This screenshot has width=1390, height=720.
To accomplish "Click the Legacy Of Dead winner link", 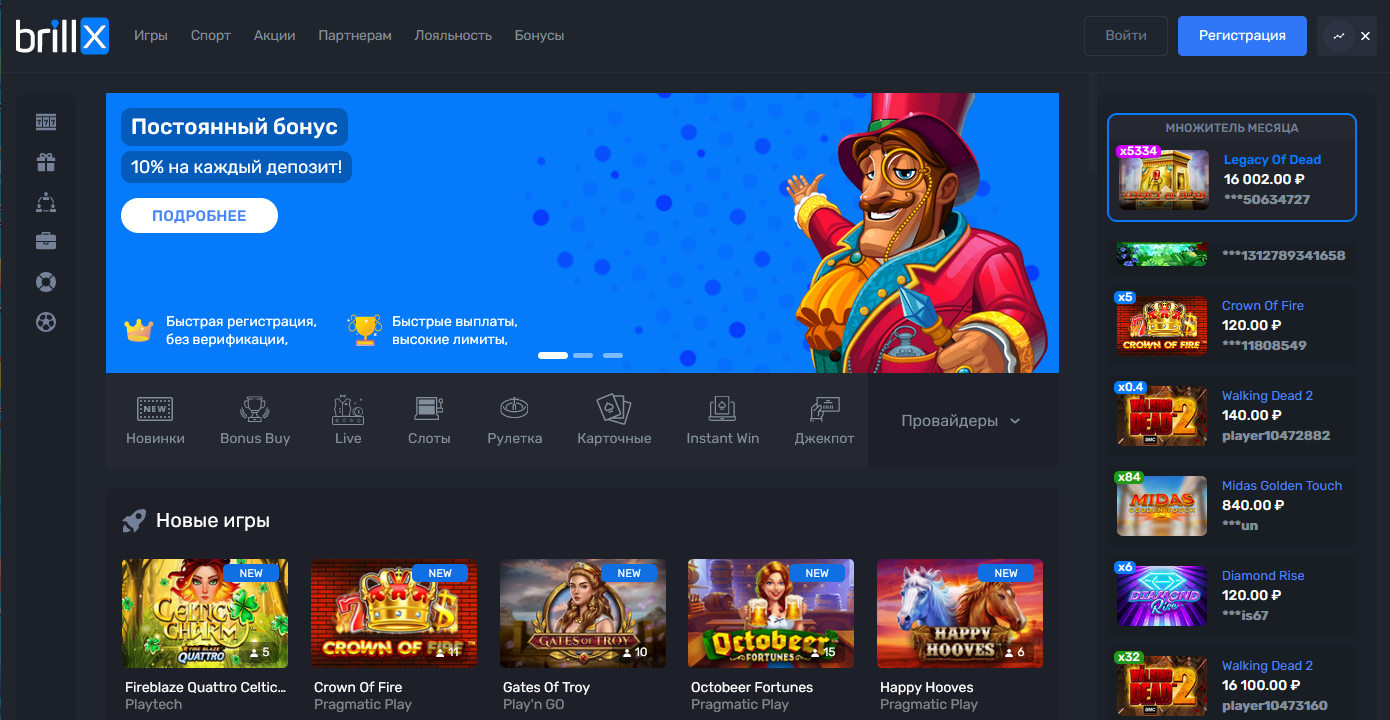I will (x=1272, y=159).
